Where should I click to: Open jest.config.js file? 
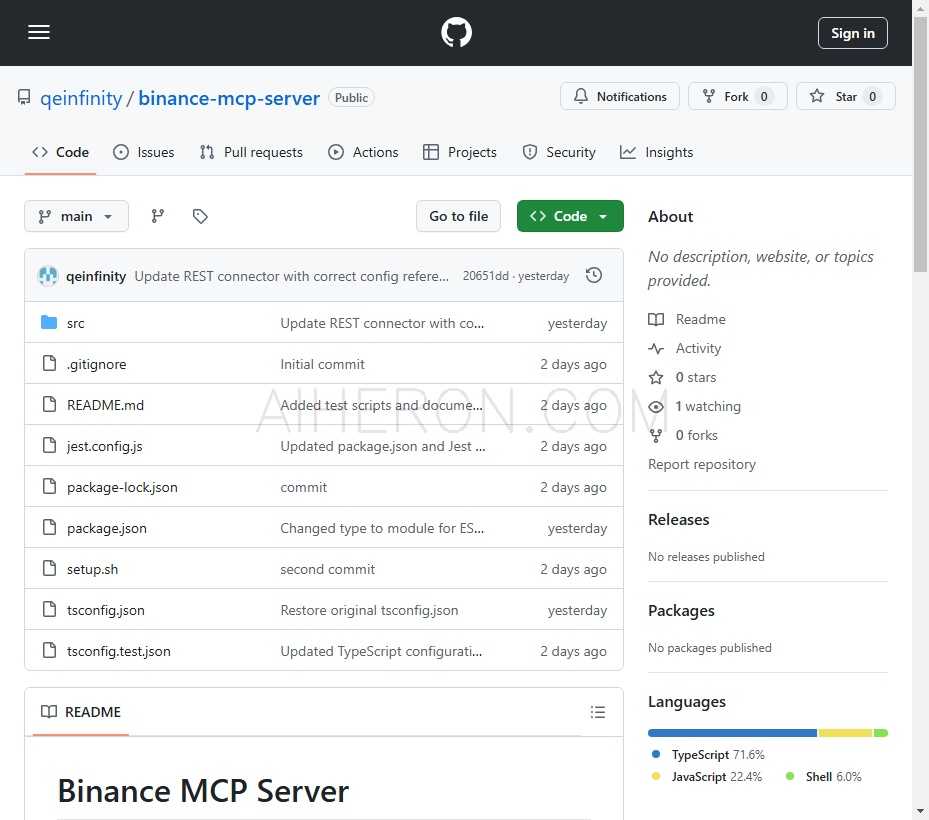click(104, 446)
